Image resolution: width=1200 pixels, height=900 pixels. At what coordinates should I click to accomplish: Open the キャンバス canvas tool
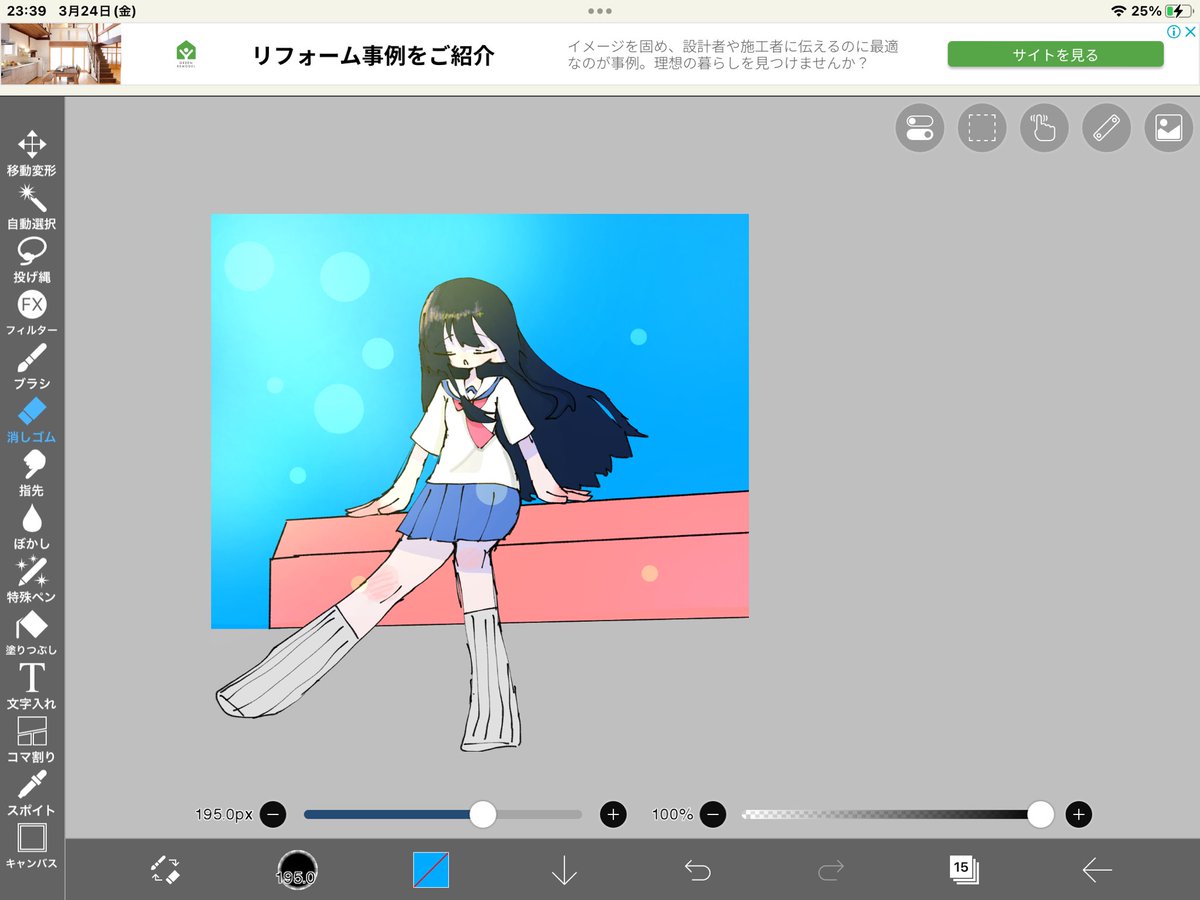click(x=32, y=846)
